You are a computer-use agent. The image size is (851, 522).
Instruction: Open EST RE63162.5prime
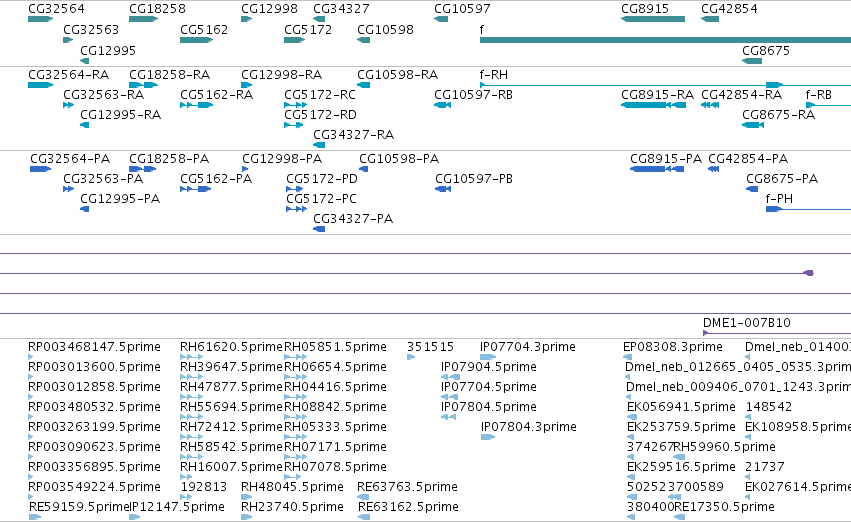pos(408,507)
